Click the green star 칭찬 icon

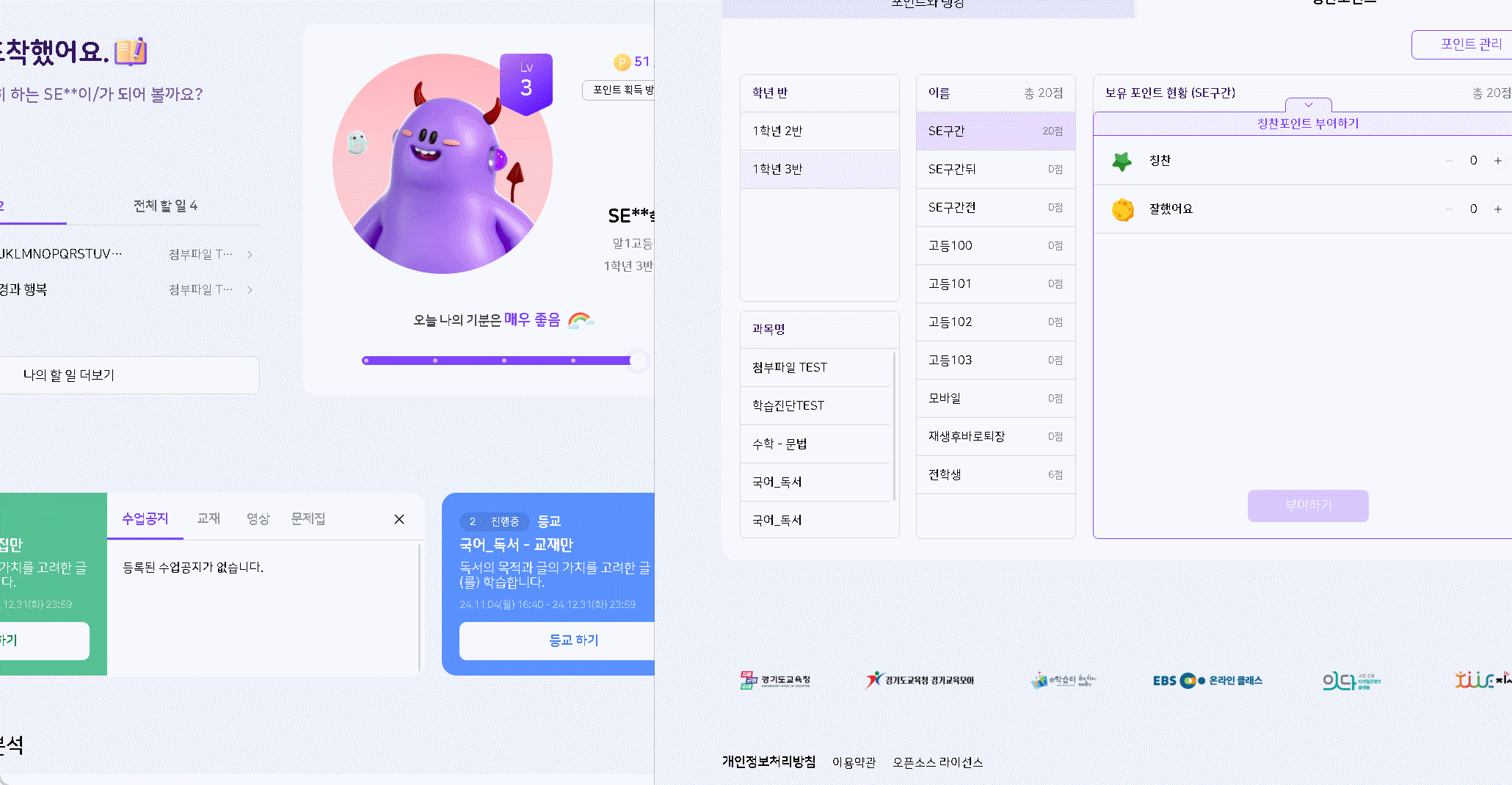pyautogui.click(x=1122, y=161)
